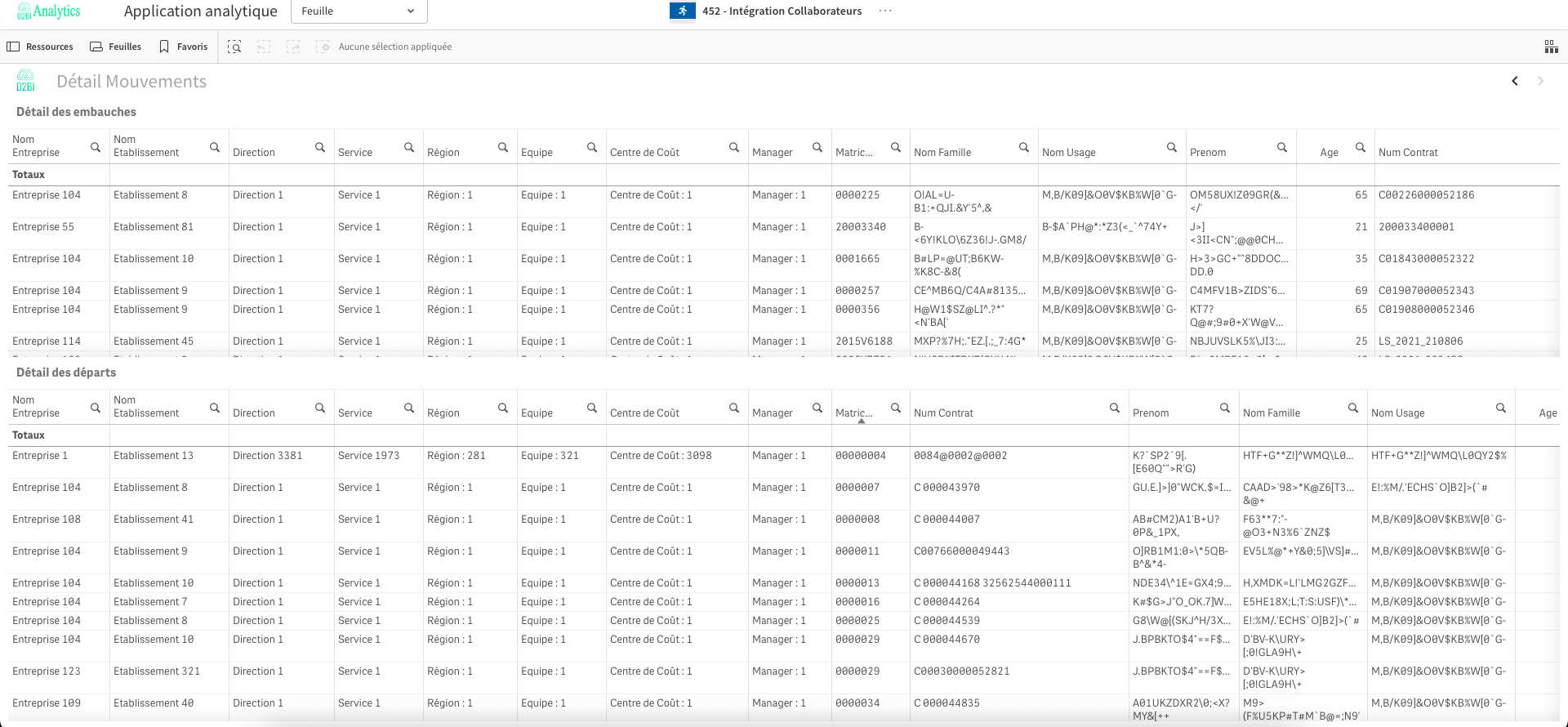Search Nom Famille column in embauches table
Image resolution: width=1568 pixels, height=727 pixels.
1023,148
